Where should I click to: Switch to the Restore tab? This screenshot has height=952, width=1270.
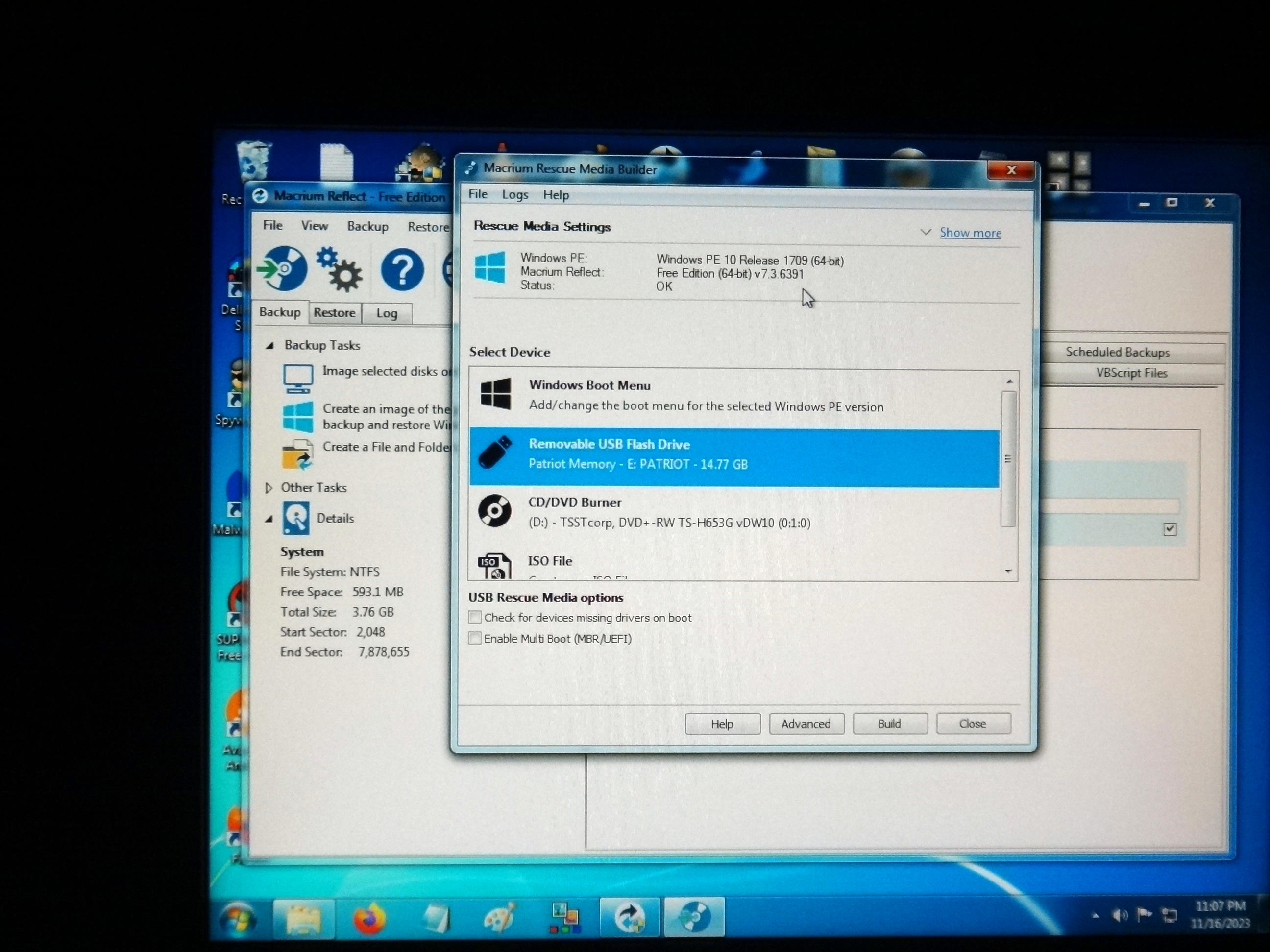335,313
